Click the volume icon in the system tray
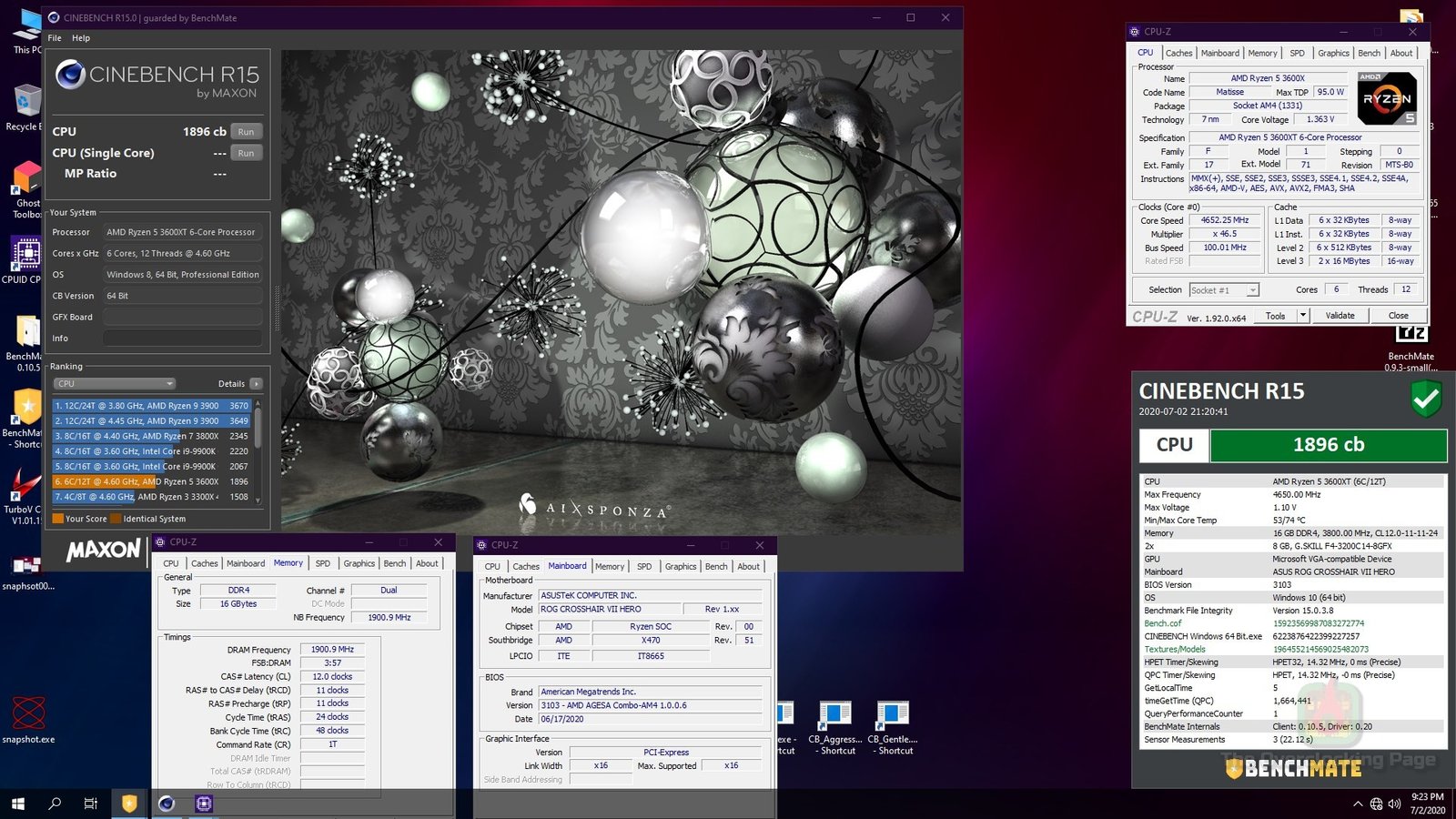This screenshot has height=819, width=1456. pos(1394,804)
